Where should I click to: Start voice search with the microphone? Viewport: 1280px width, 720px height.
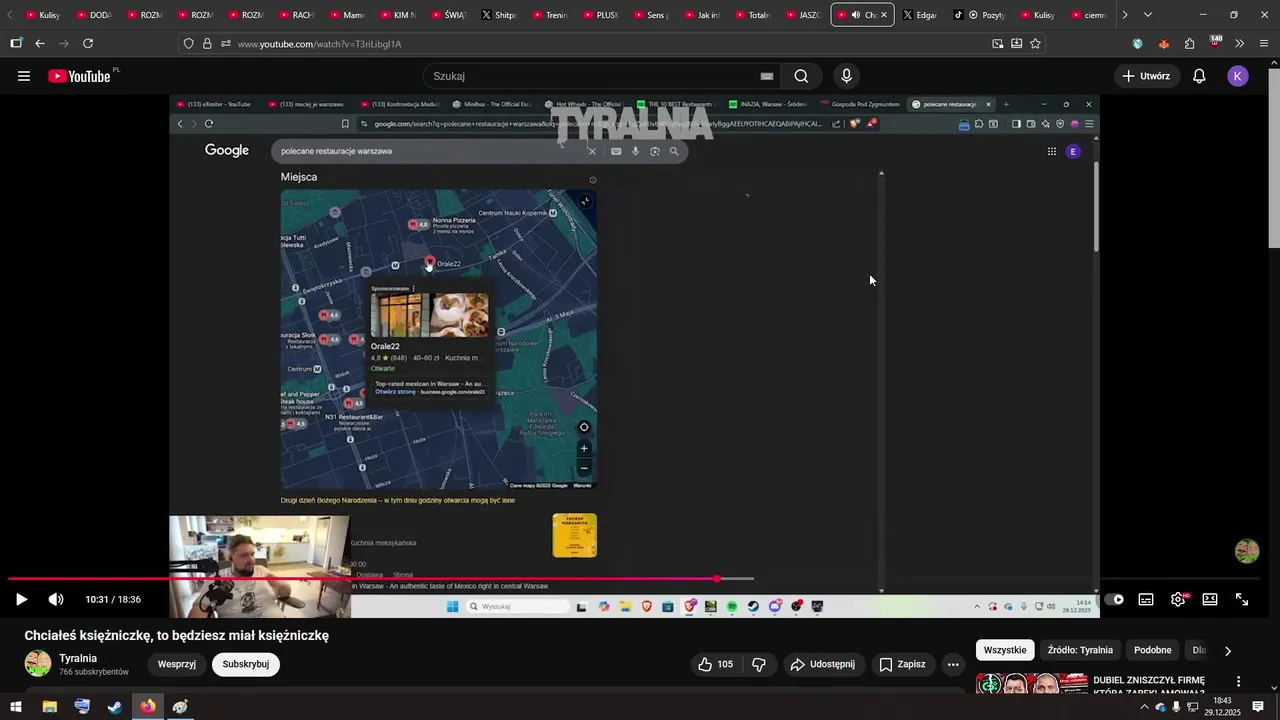847,76
